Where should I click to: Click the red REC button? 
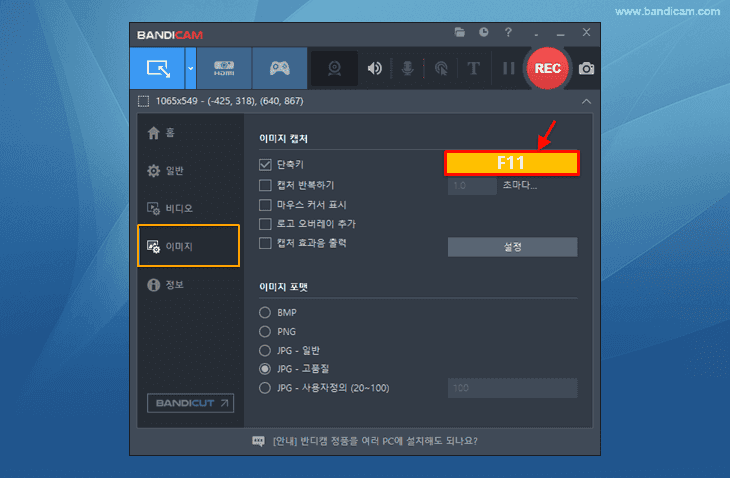pyautogui.click(x=548, y=68)
